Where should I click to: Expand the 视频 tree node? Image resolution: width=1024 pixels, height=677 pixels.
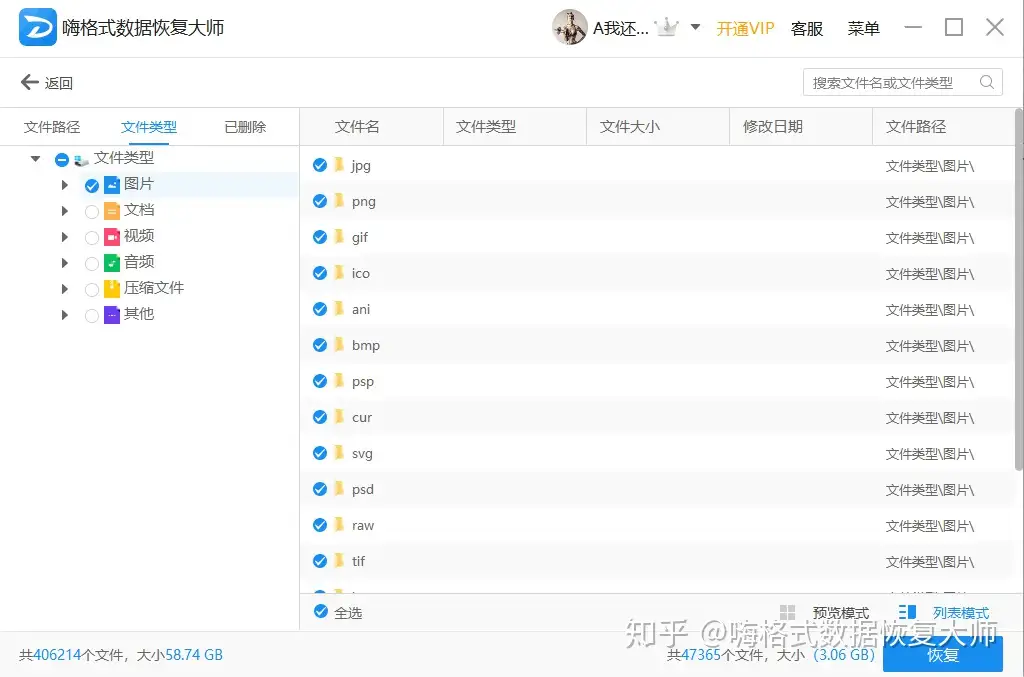pos(65,237)
